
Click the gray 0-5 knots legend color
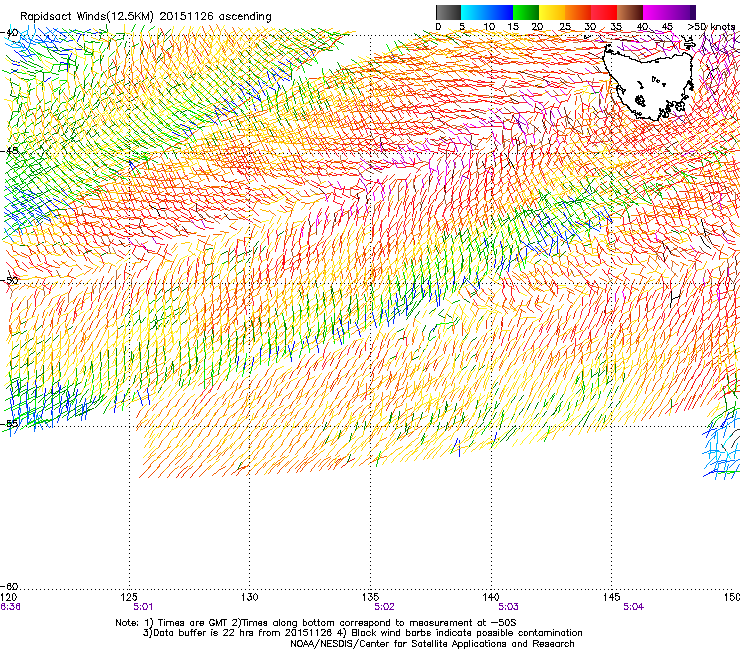pyautogui.click(x=448, y=12)
